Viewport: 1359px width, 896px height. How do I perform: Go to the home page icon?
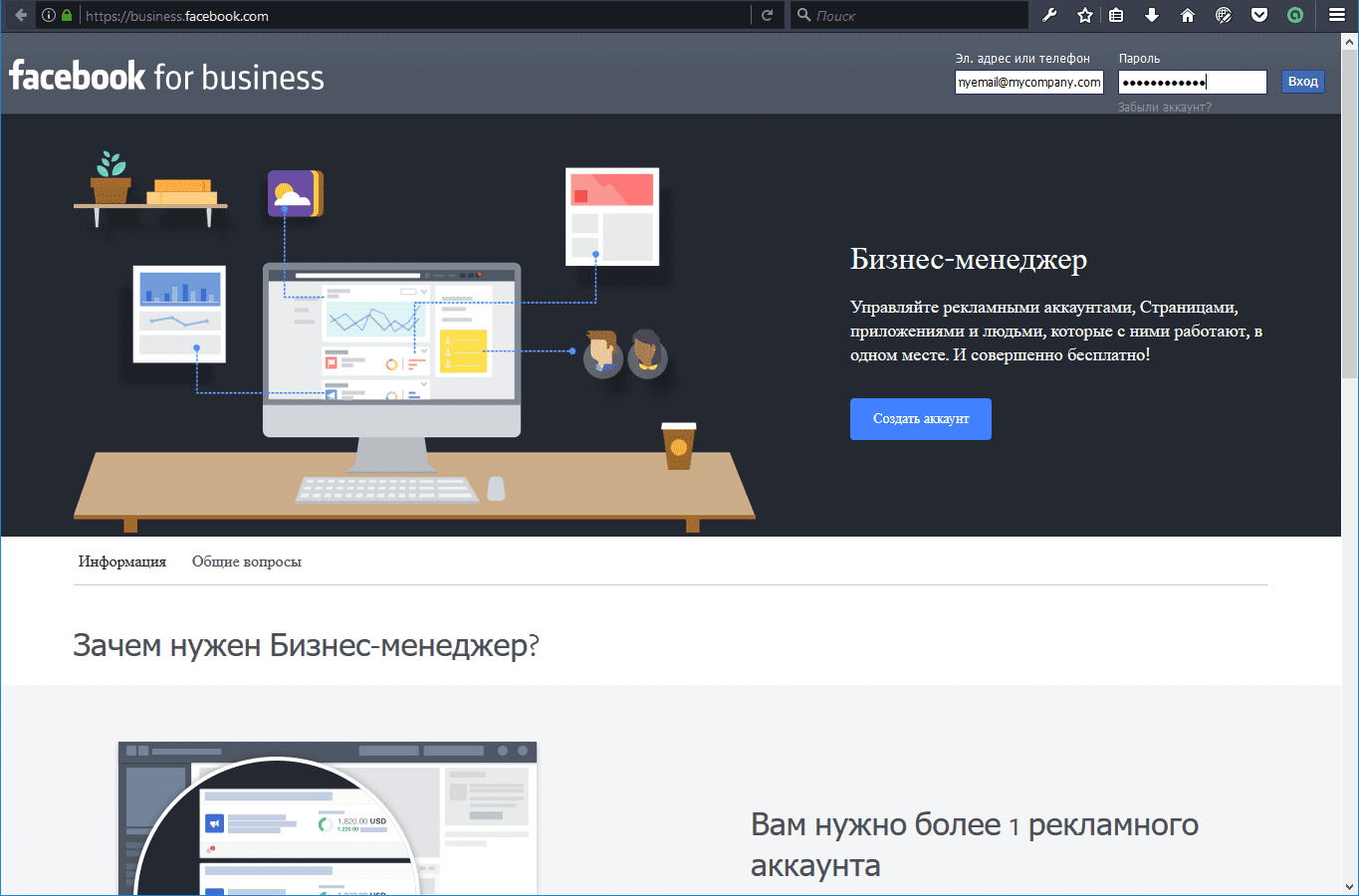click(1188, 15)
